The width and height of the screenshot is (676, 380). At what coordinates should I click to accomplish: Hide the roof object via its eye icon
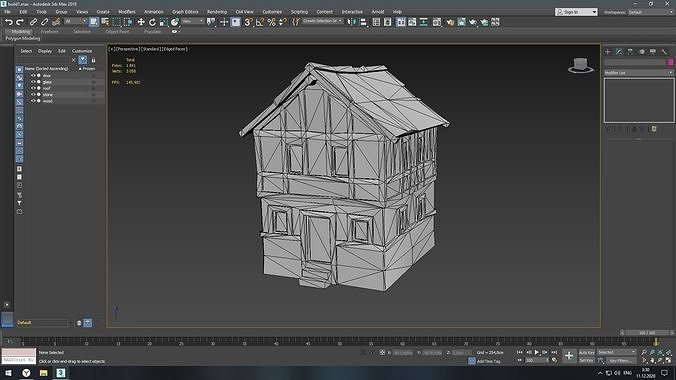[x=33, y=88]
